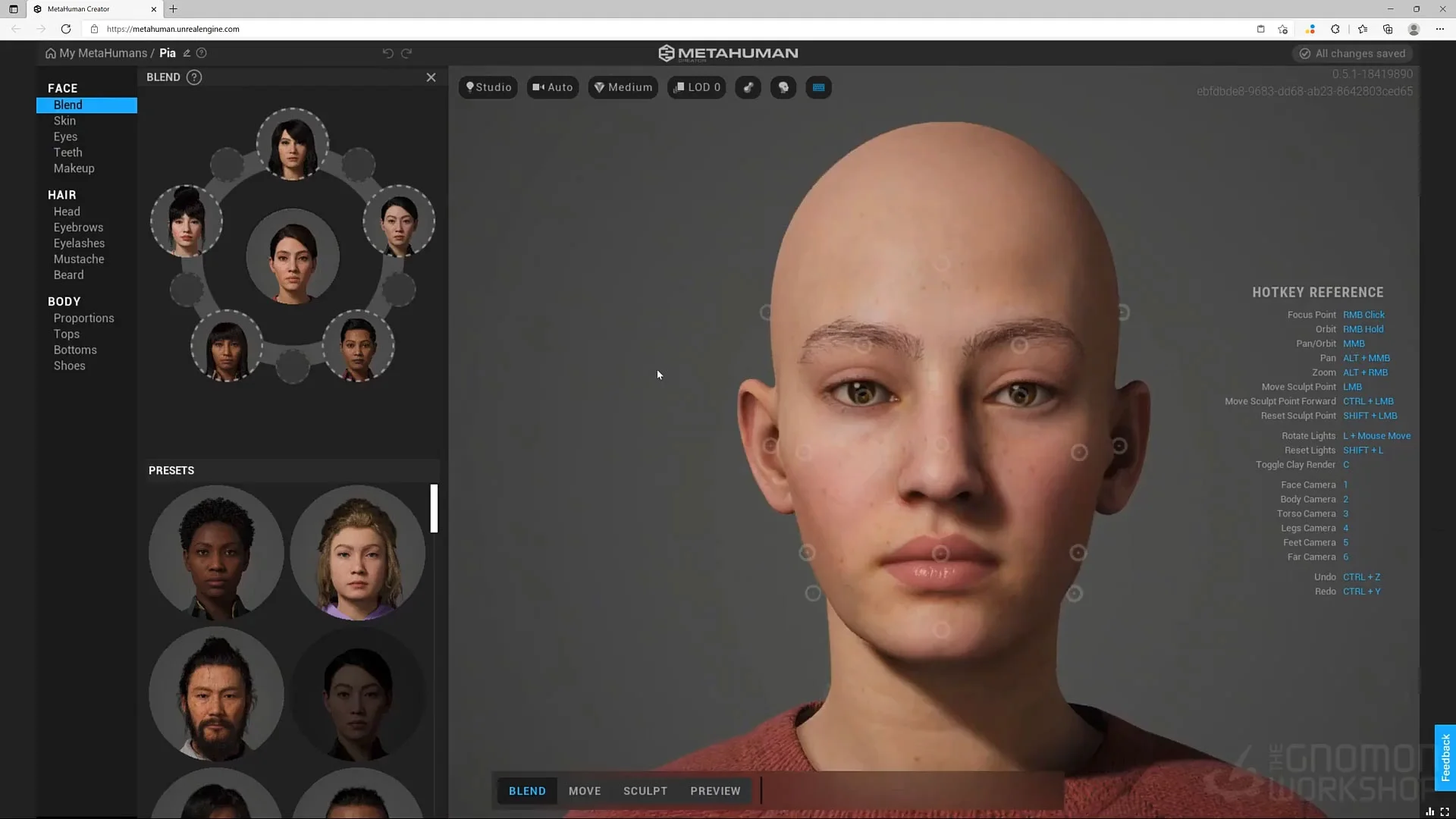Switch to PREVIEW mode tab
Viewport: 1456px width, 819px height.
click(x=715, y=791)
